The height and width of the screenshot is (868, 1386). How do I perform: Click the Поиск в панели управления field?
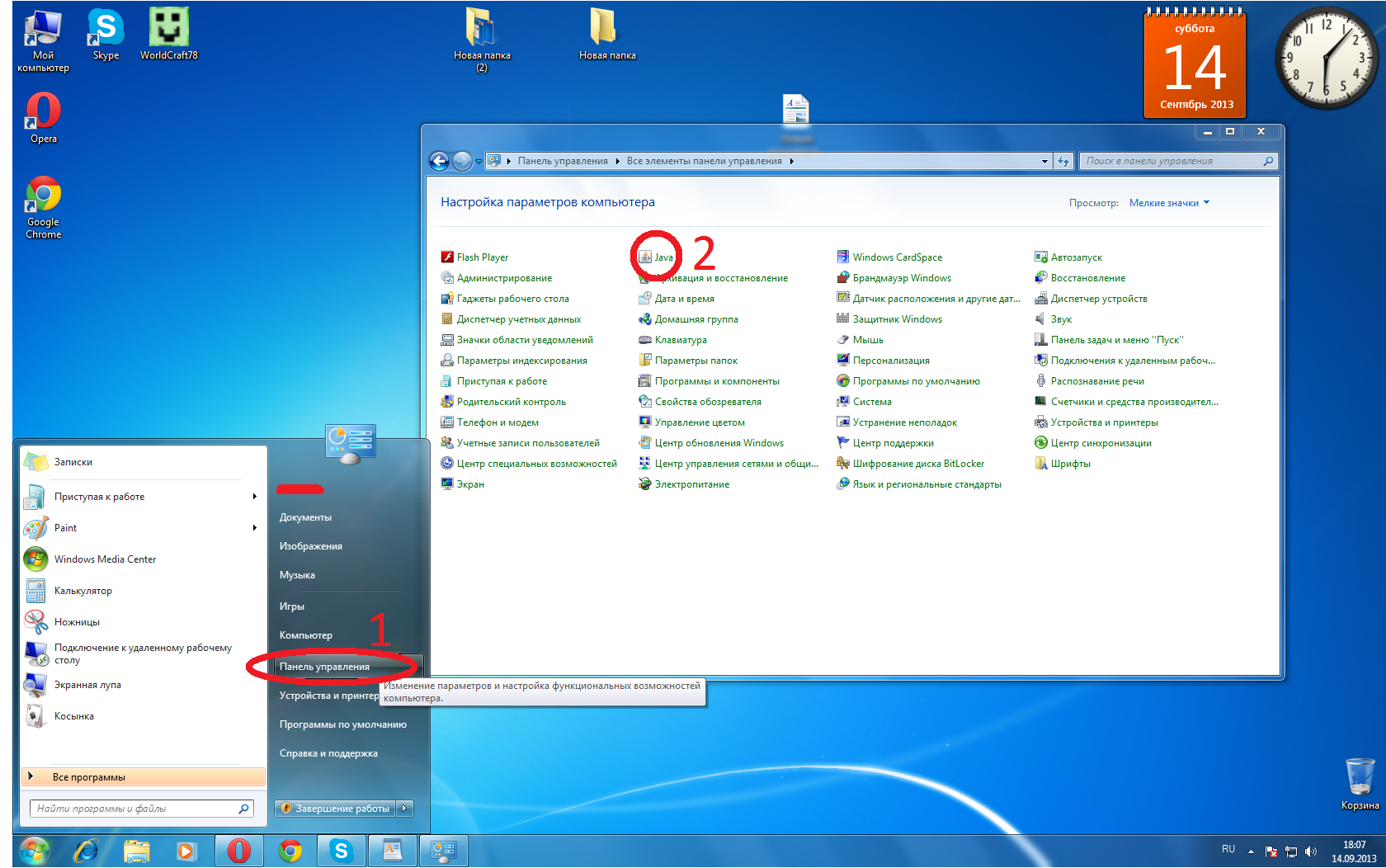tap(1178, 161)
